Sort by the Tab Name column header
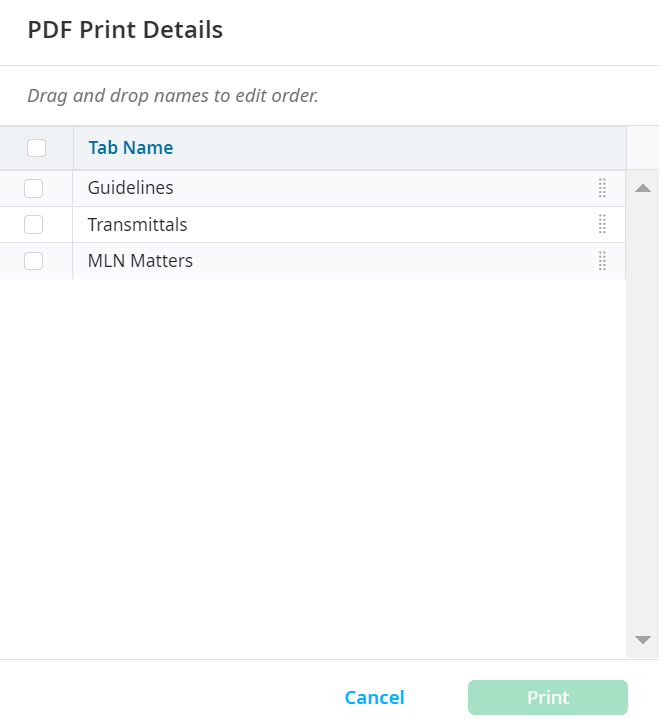The image size is (660, 722). point(130,148)
